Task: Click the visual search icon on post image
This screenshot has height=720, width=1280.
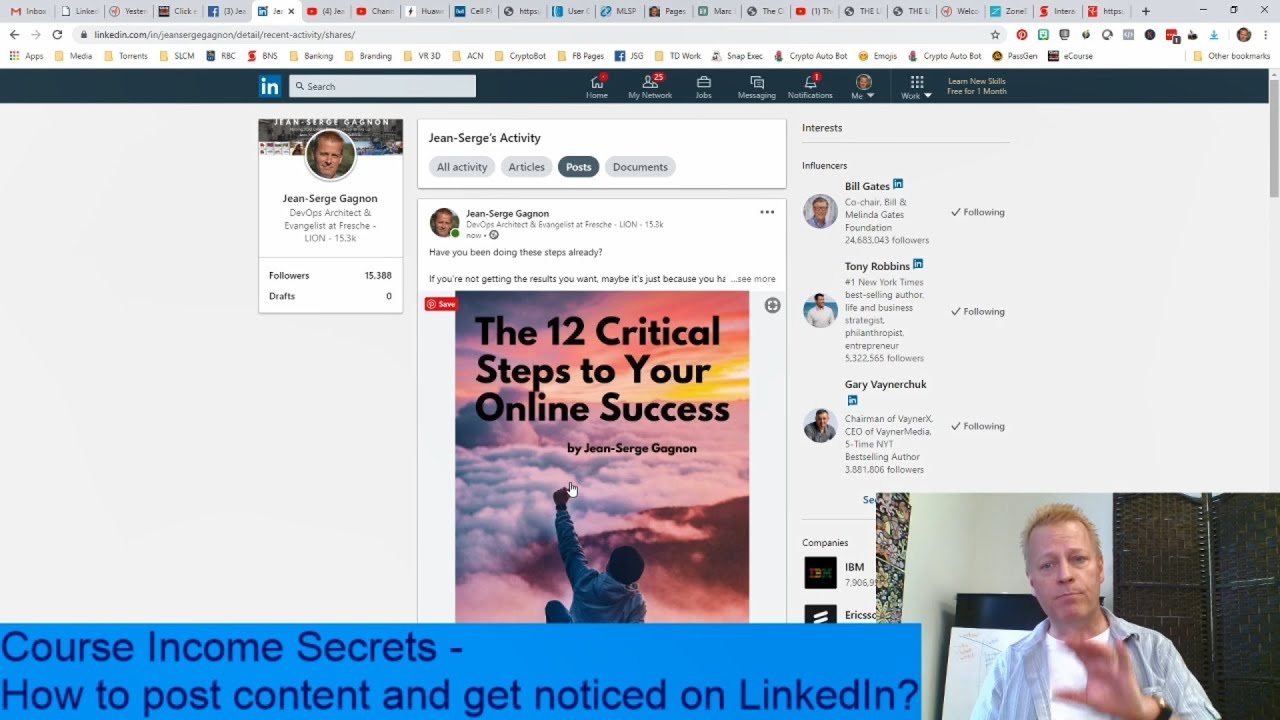Action: [x=772, y=306]
